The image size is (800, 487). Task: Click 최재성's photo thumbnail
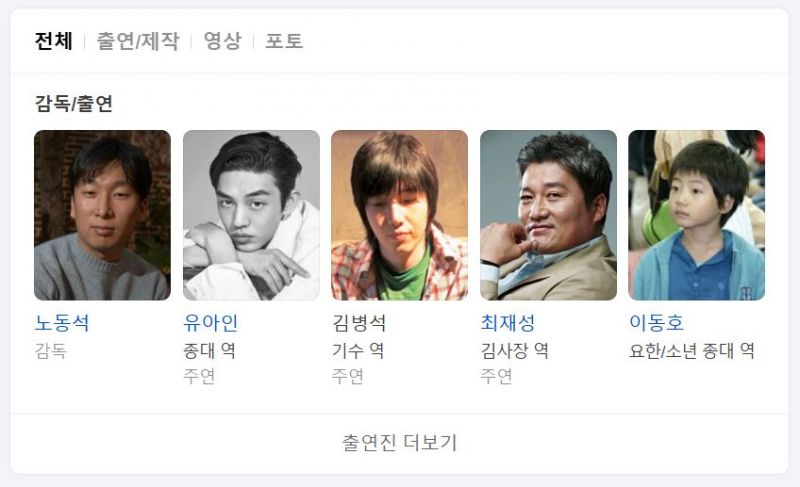point(548,215)
